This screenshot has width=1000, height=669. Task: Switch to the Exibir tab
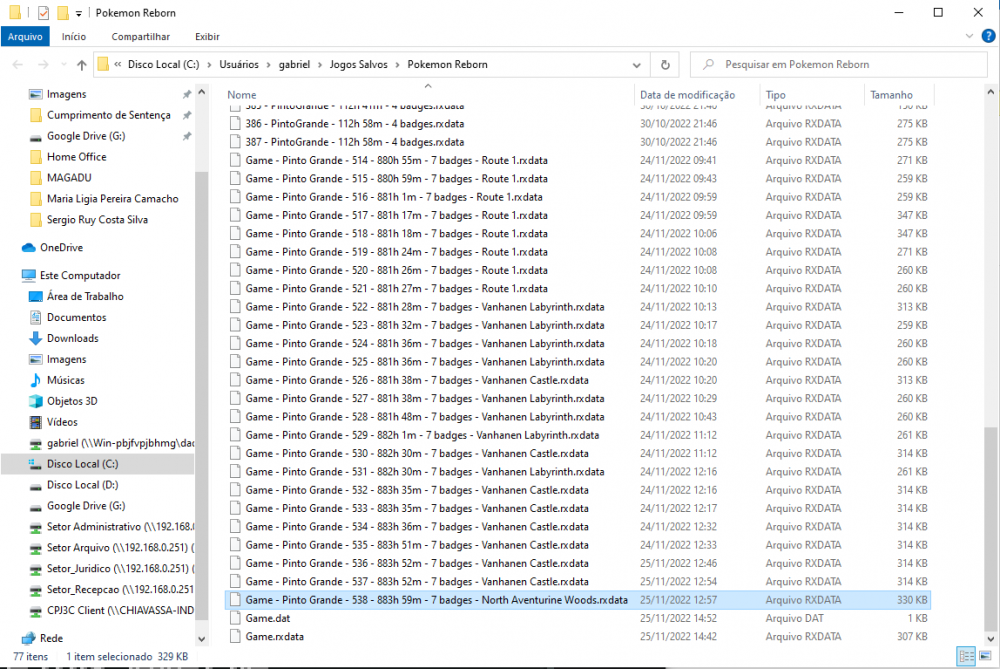(207, 37)
